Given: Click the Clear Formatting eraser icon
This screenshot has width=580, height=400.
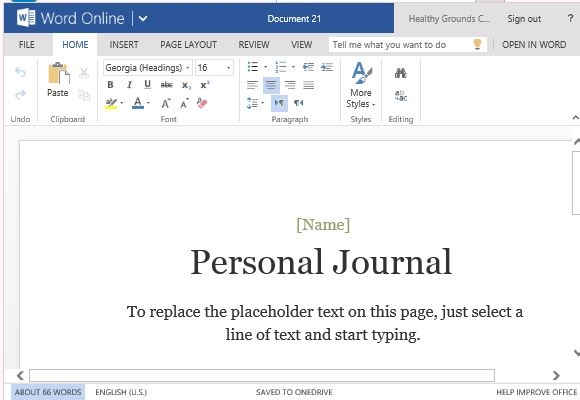Looking at the screenshot, I should (x=202, y=103).
